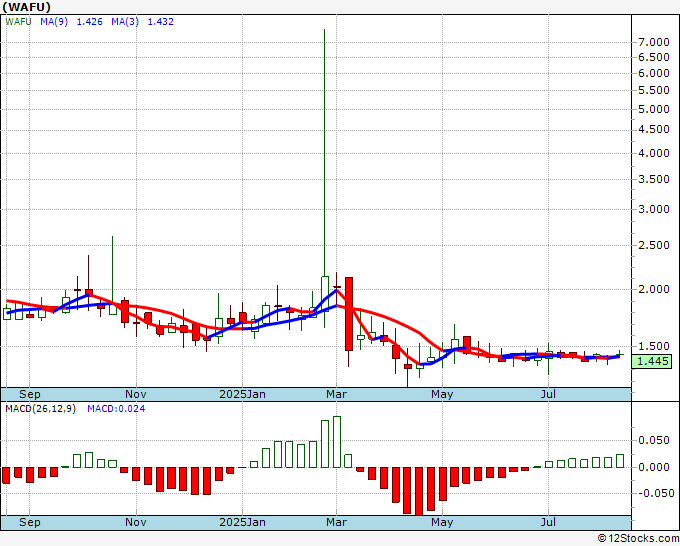The image size is (680, 546).
Task: Click Jul on the MACD panel date axis
Action: pos(548,522)
